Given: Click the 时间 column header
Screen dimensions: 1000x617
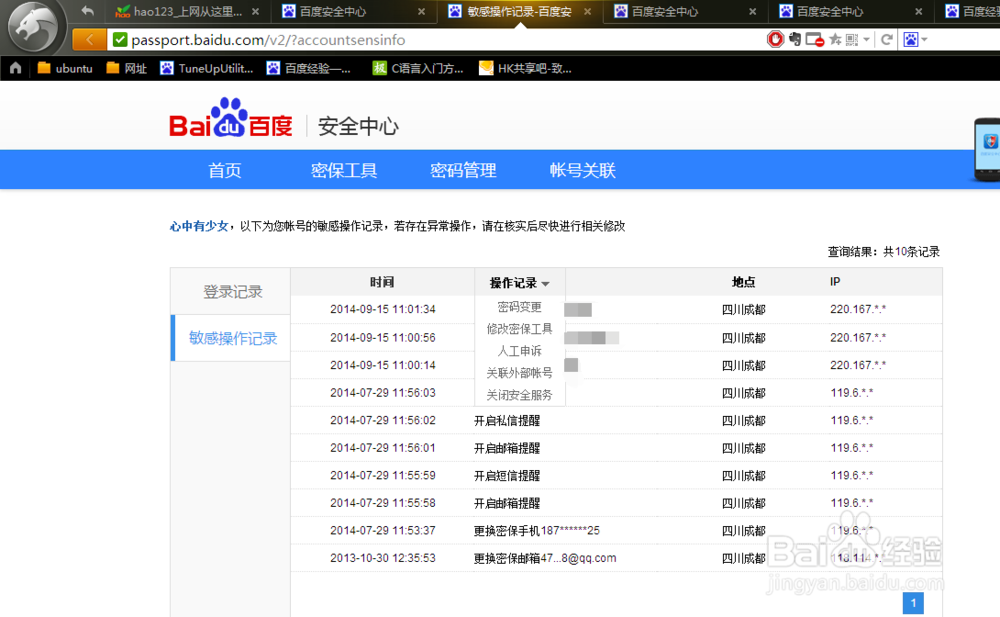Looking at the screenshot, I should coord(382,282).
